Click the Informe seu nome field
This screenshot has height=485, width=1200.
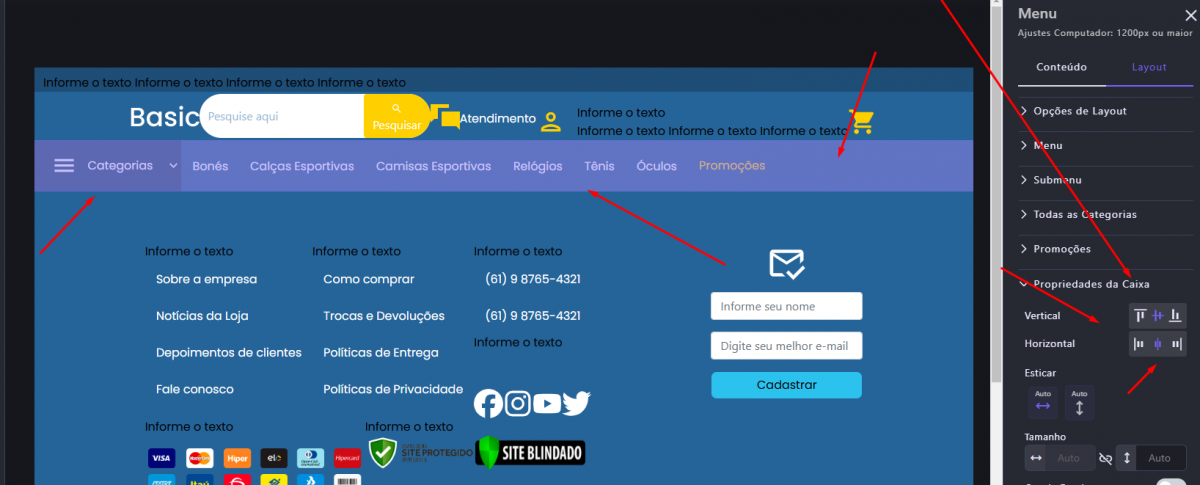point(786,306)
